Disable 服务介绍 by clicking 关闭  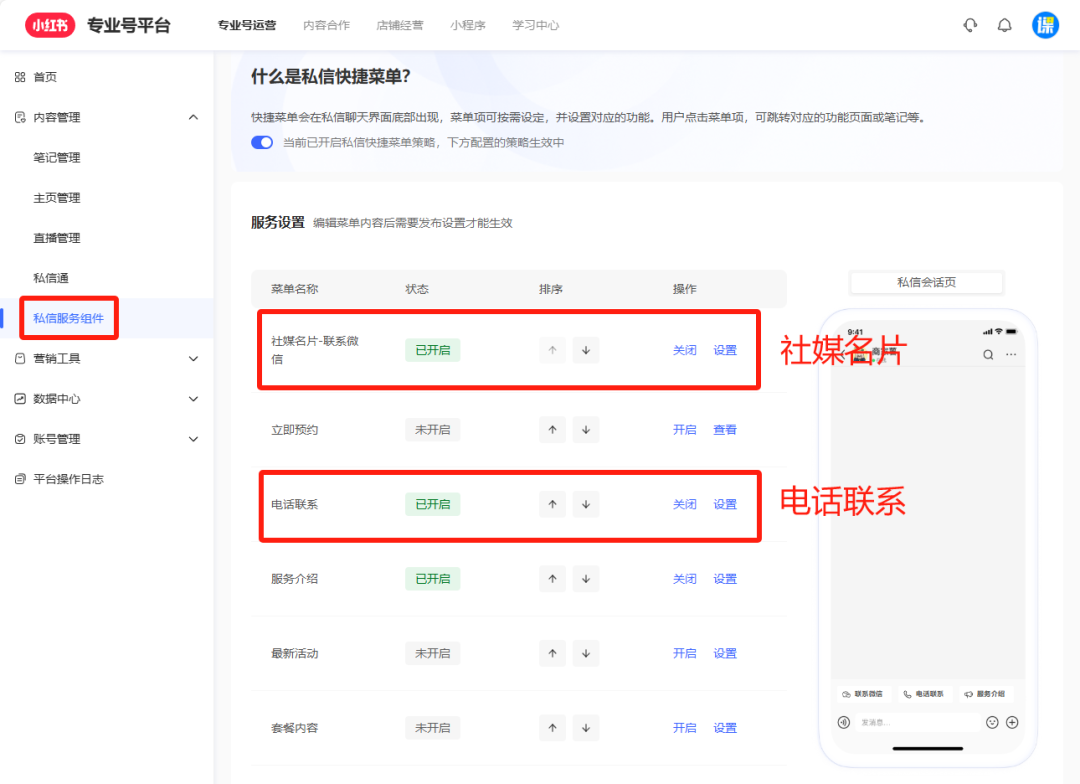point(684,578)
